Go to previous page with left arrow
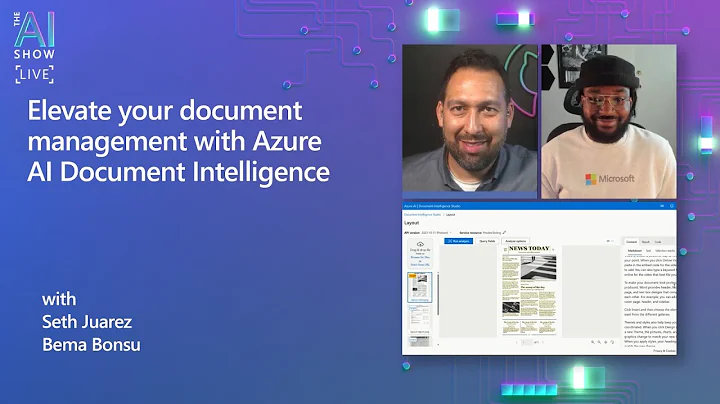The image size is (720, 404). coord(517,342)
